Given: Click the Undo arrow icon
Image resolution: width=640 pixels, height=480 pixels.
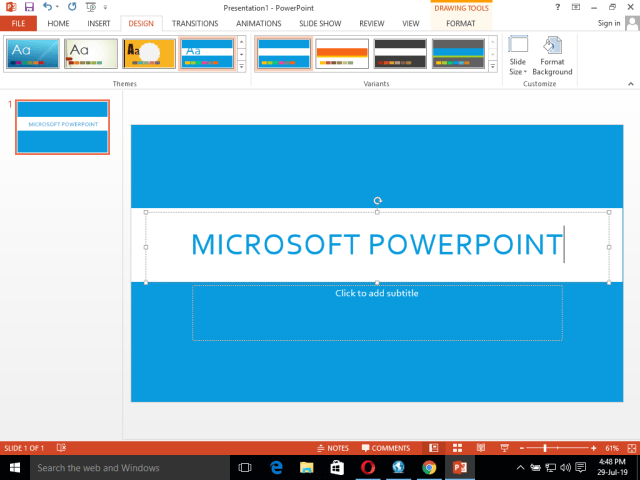Looking at the screenshot, I should [46, 7].
